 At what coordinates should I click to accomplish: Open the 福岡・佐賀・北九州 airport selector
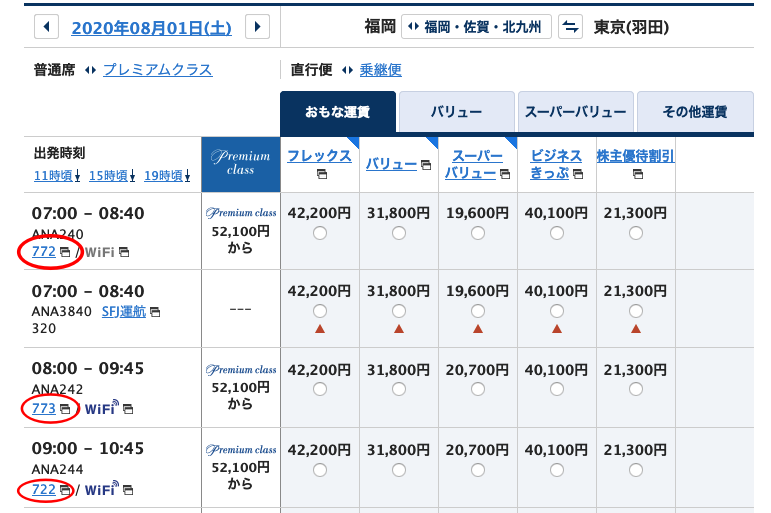click(x=476, y=27)
